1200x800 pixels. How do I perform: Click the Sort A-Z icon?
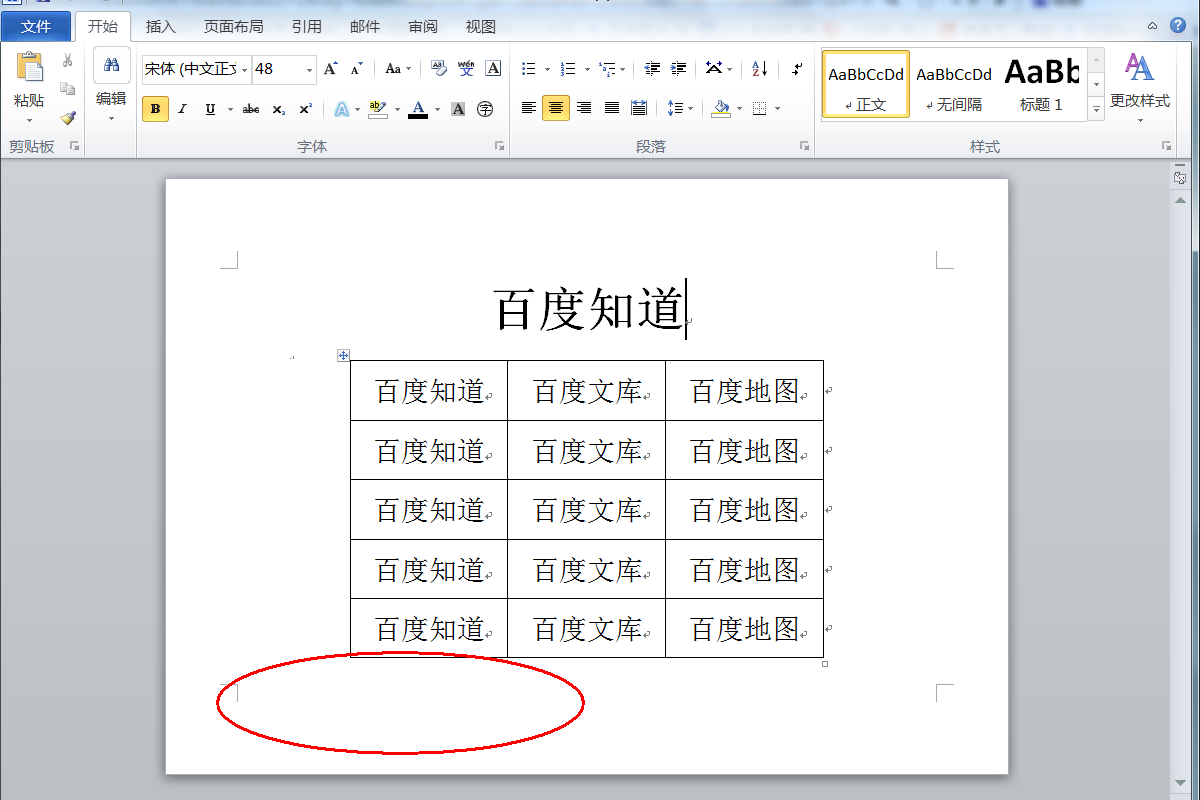click(759, 69)
